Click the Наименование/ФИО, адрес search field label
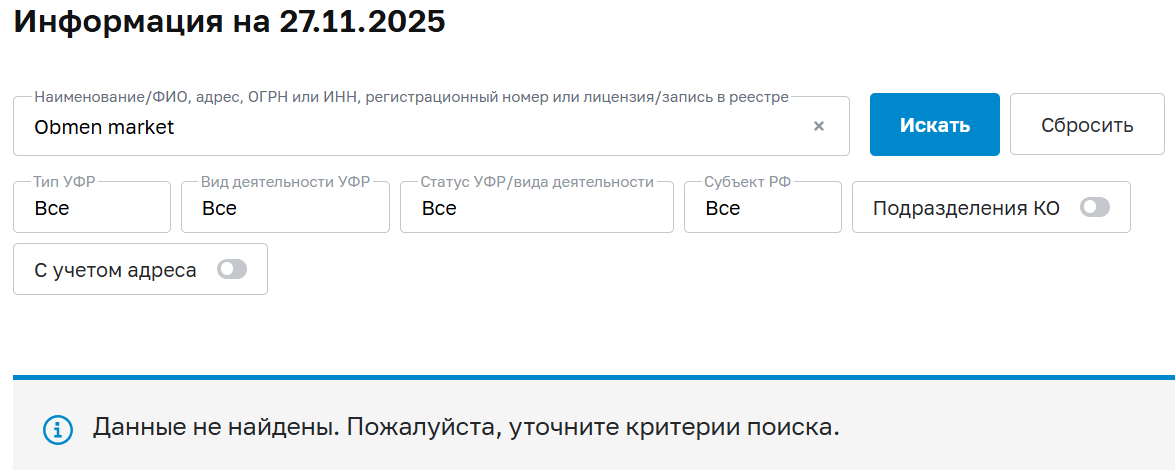This screenshot has height=473, width=1175. 411,97
